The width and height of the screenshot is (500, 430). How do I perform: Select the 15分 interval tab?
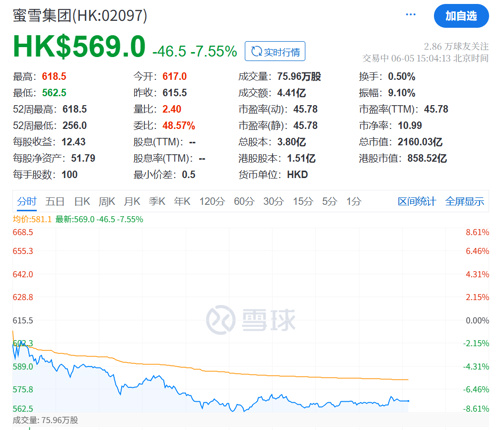[303, 201]
